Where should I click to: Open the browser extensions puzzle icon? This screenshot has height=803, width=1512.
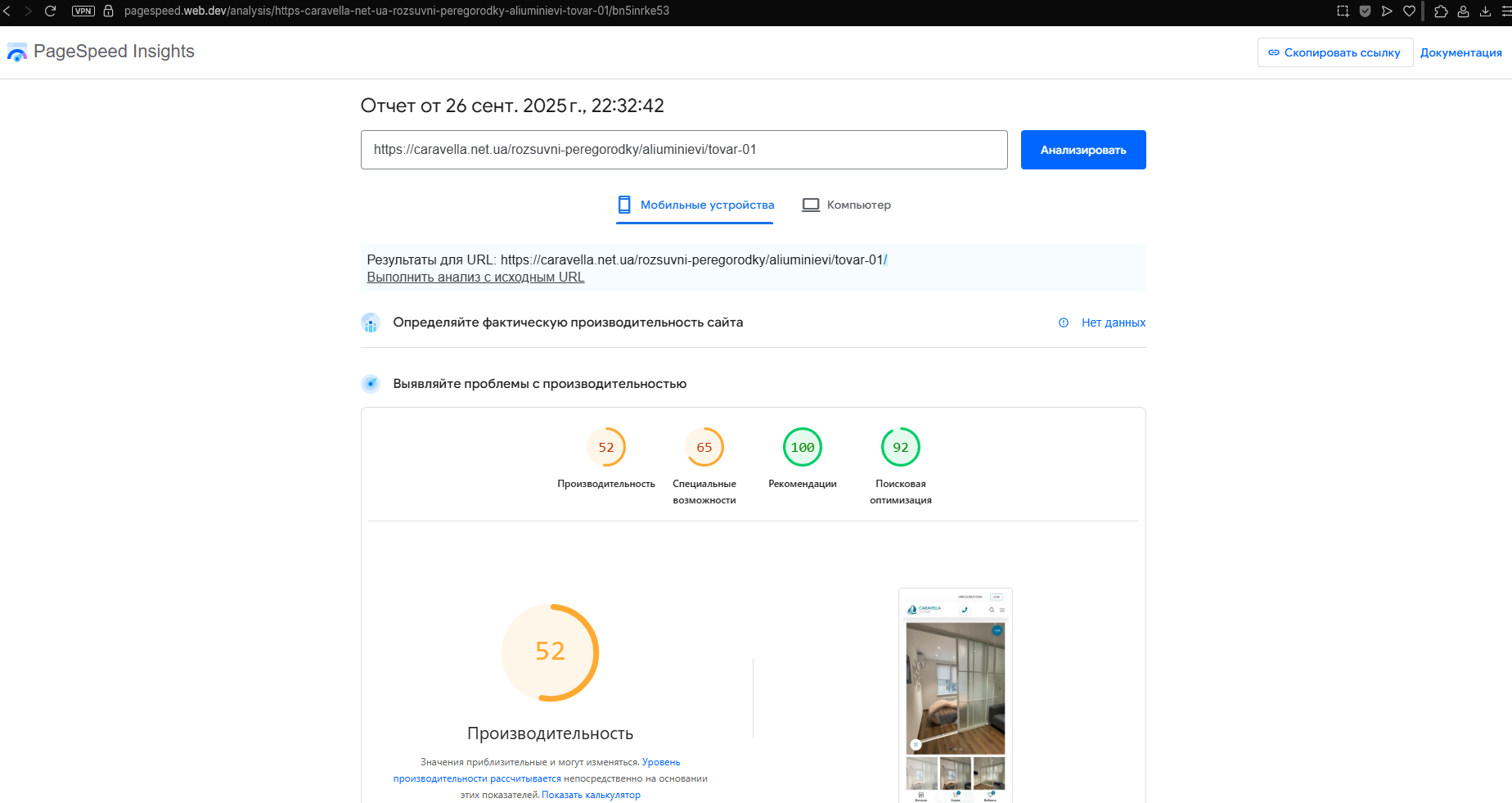coord(1442,11)
